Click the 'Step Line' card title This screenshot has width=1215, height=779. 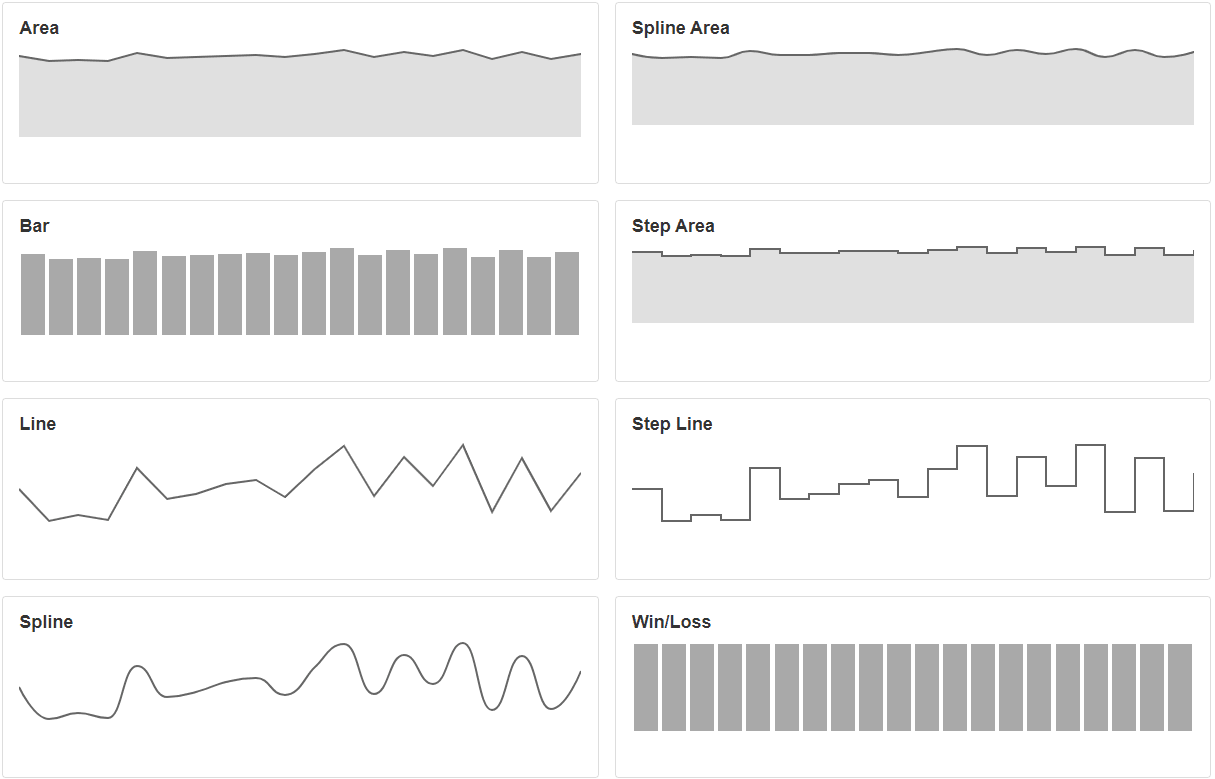(672, 424)
